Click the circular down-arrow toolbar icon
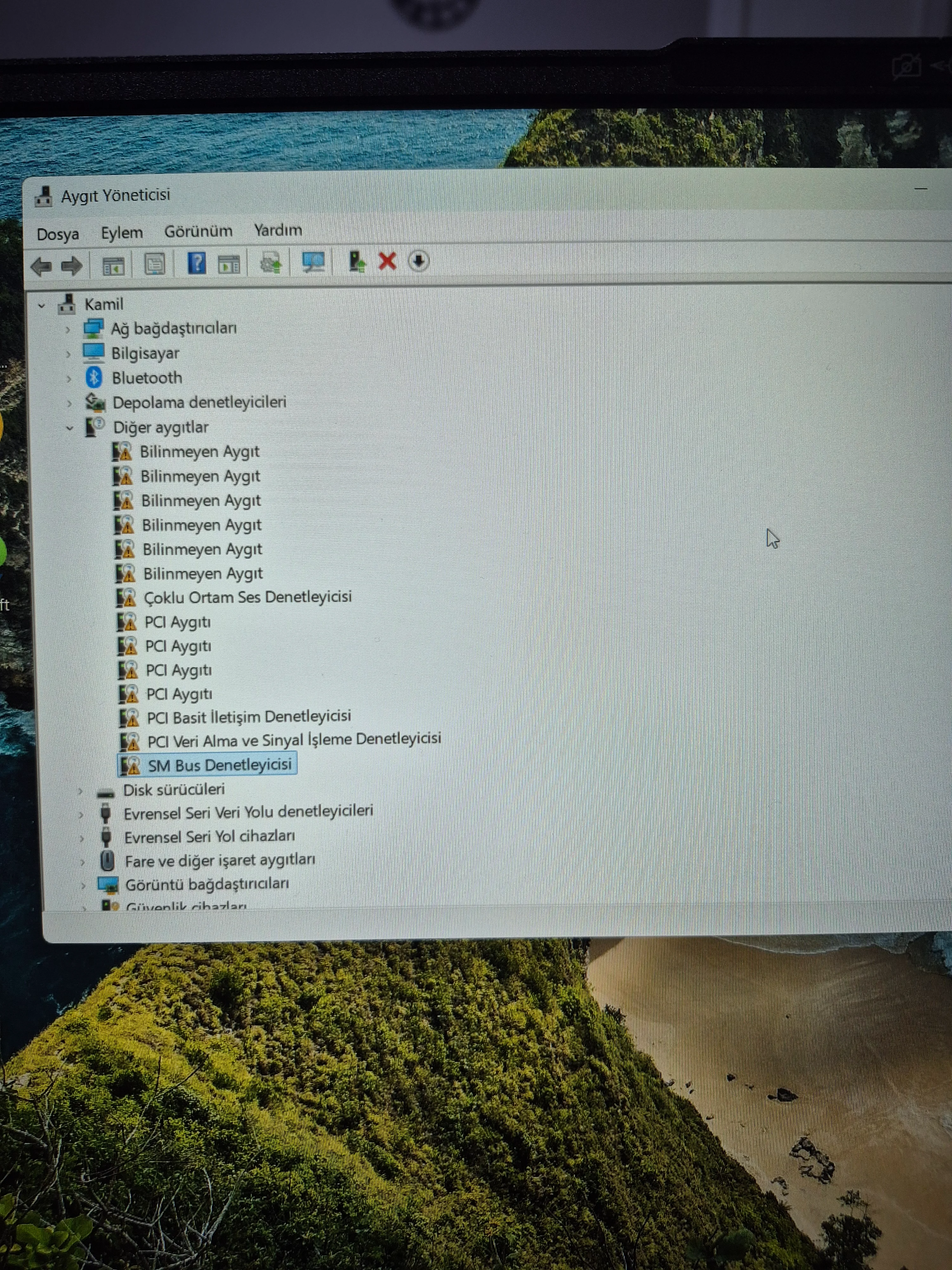The image size is (952, 1270). (x=418, y=261)
